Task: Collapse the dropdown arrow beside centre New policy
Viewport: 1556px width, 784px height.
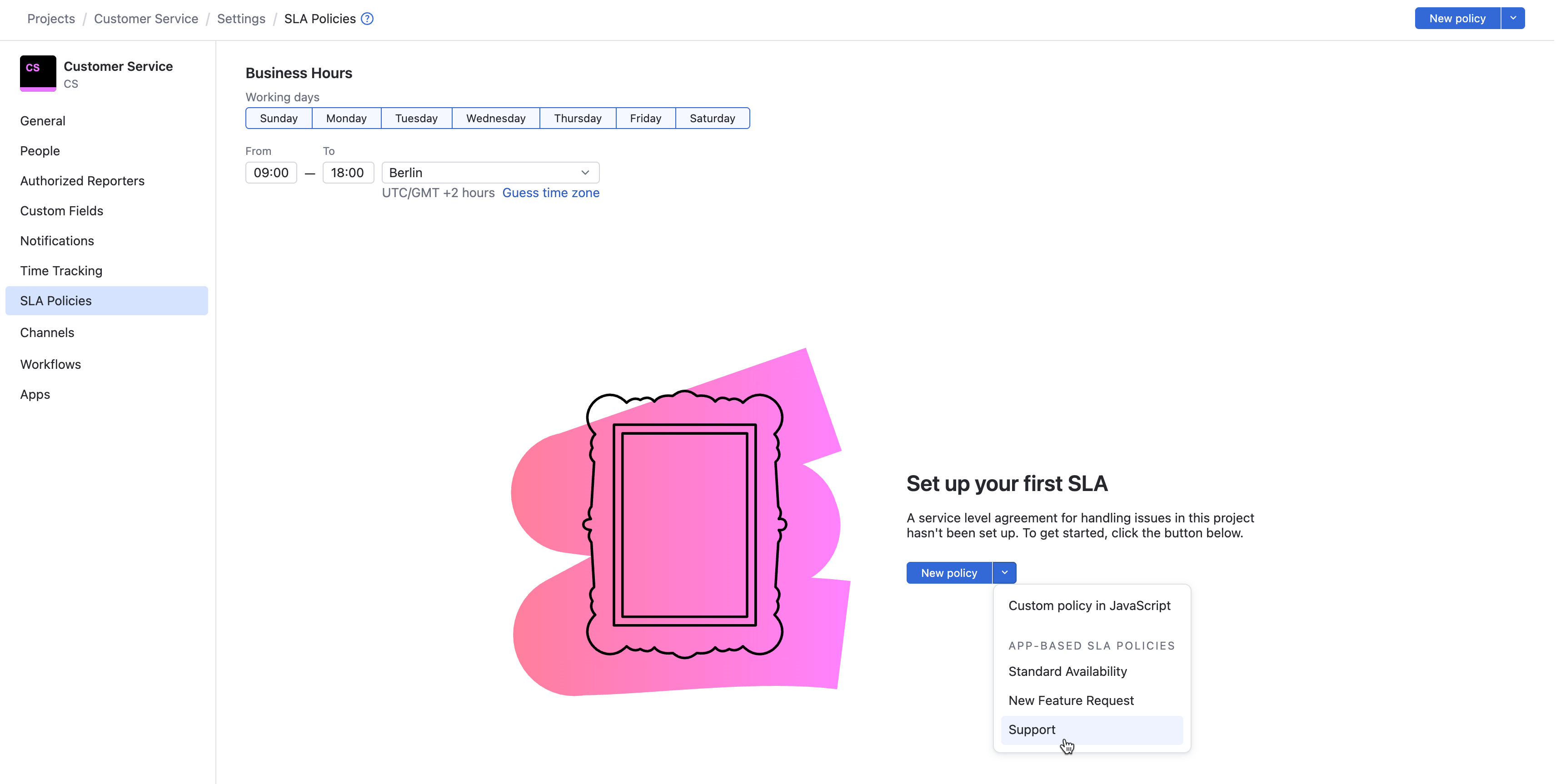Action: click(1004, 573)
